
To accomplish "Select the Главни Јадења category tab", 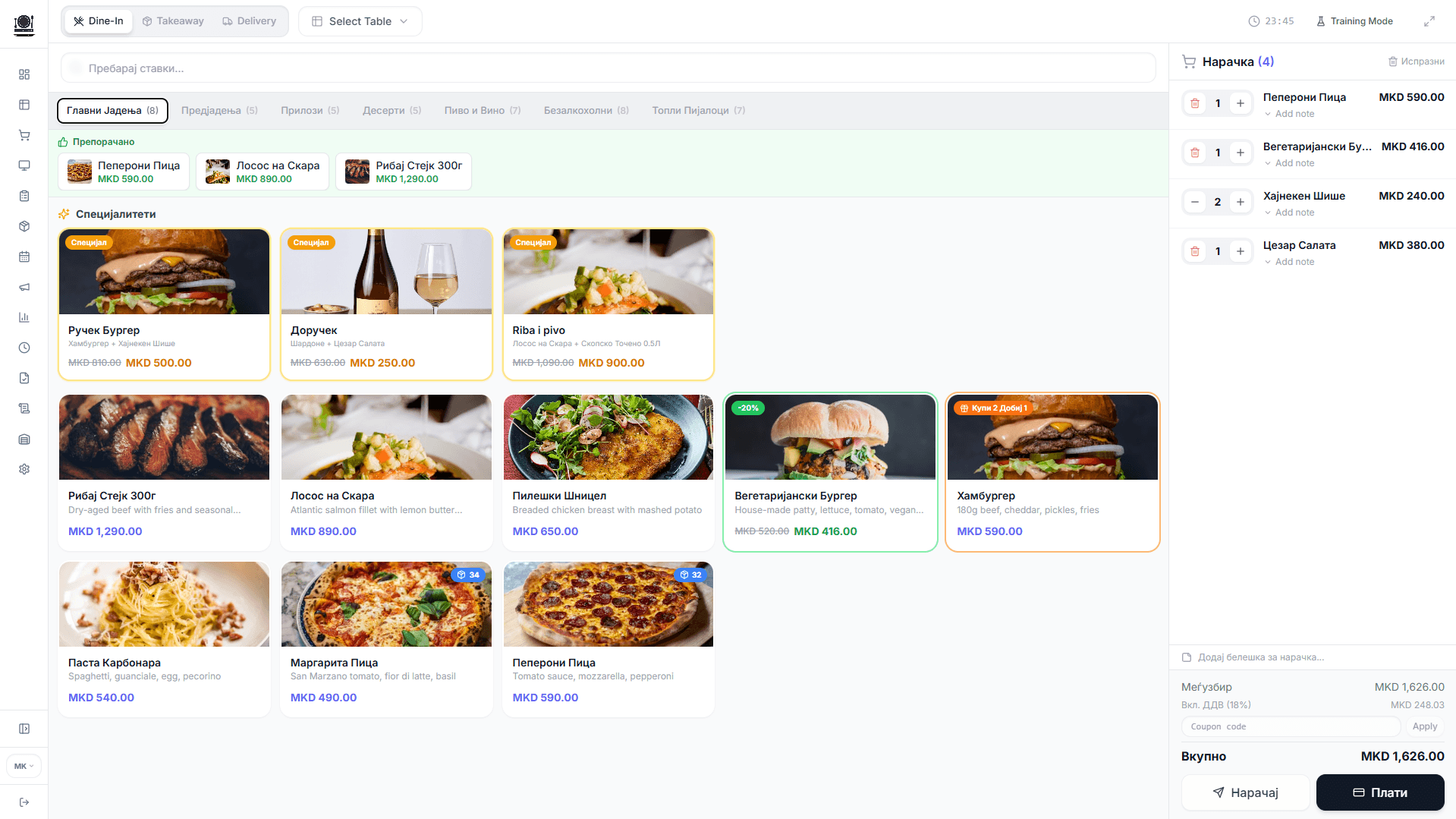I will pyautogui.click(x=112, y=111).
